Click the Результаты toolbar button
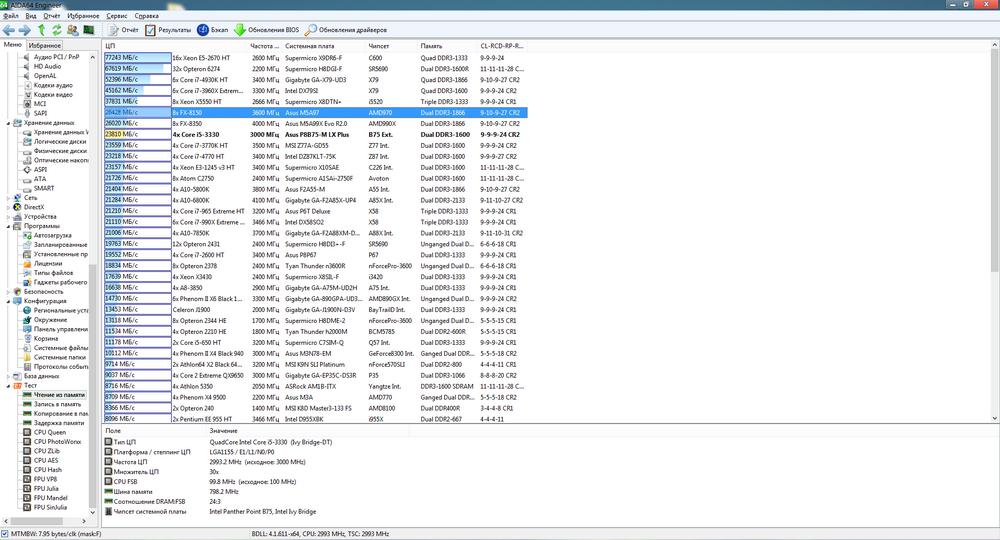 click(168, 30)
